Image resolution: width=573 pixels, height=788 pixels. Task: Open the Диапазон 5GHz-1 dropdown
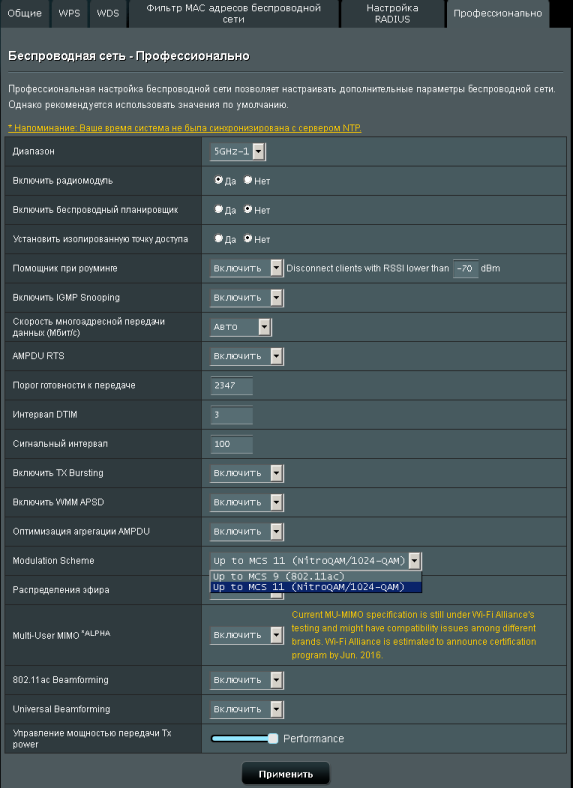[x=238, y=151]
